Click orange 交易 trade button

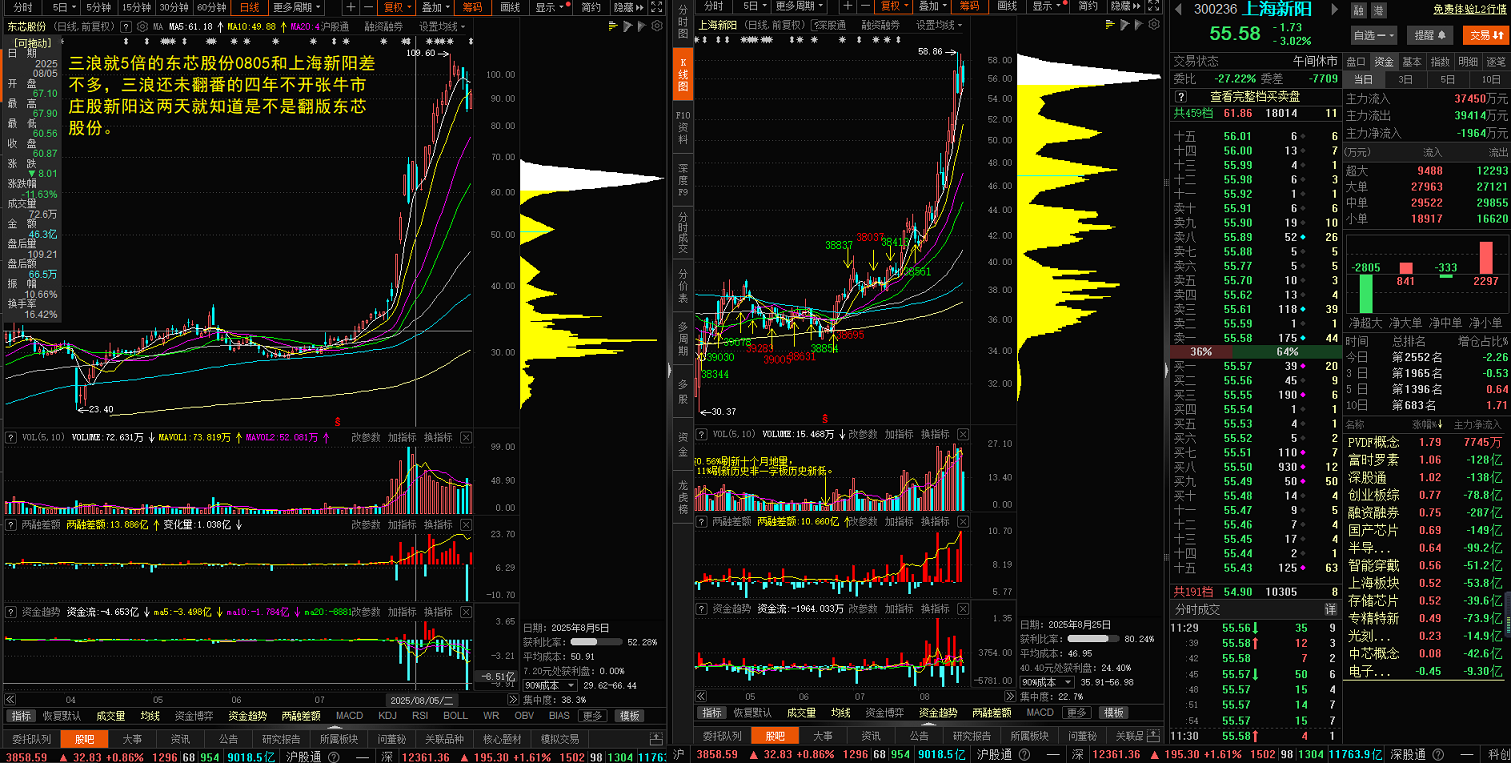(x=1484, y=35)
